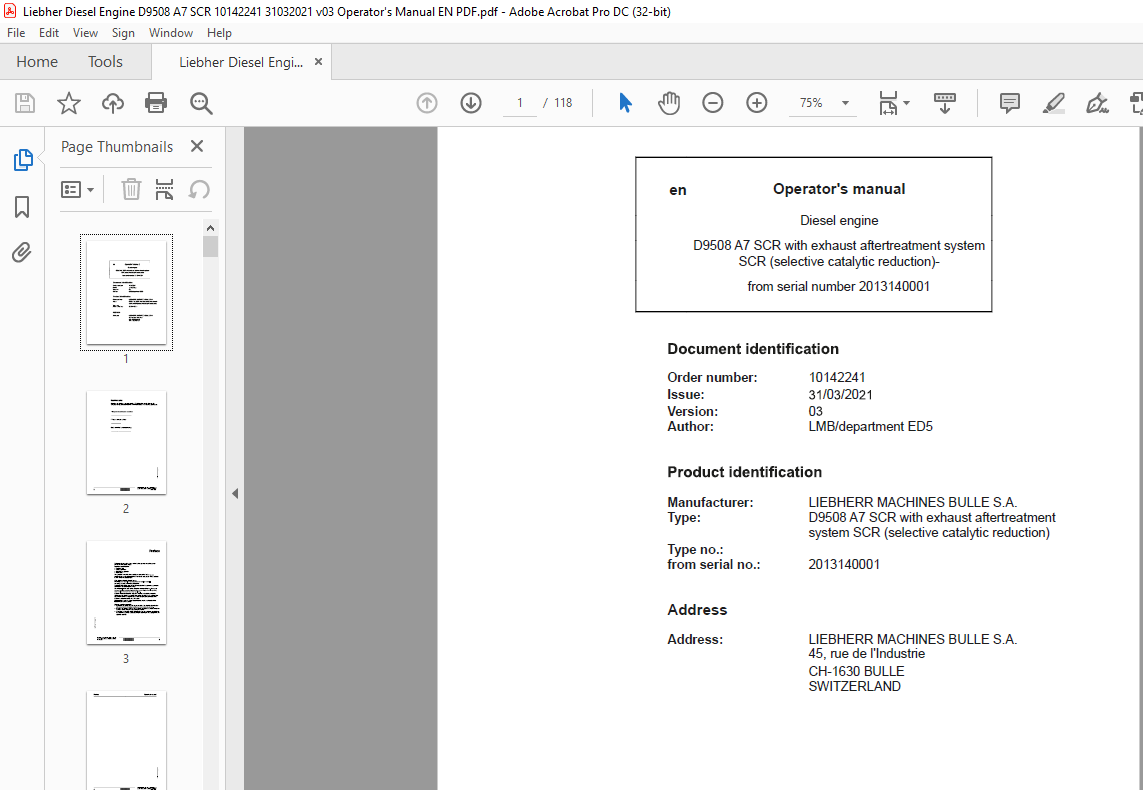The height and width of the screenshot is (790, 1143).
Task: Collapse the navigation pane with left arrow
Action: 235,493
